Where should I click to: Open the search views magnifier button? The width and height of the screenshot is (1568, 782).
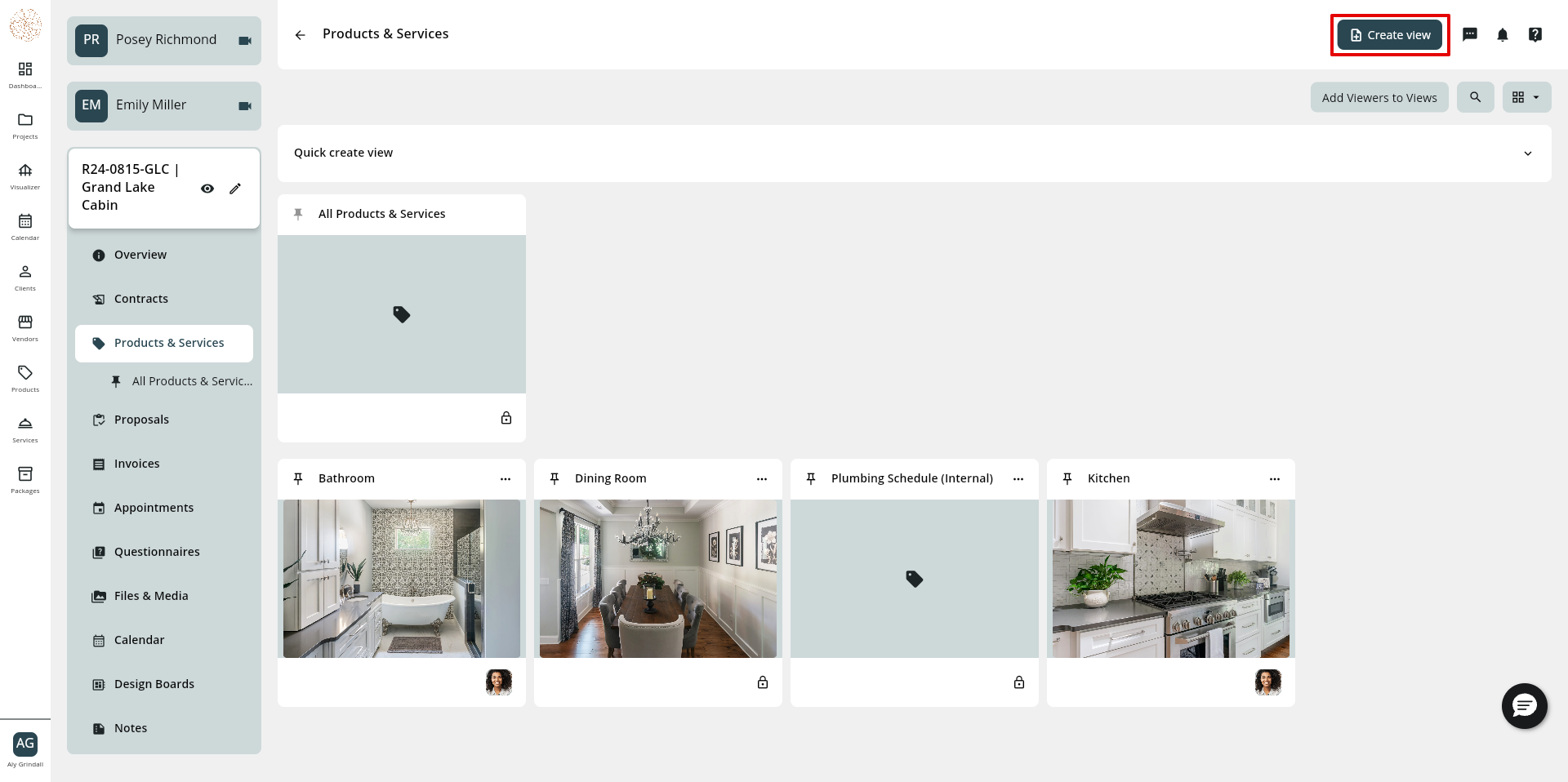point(1476,97)
